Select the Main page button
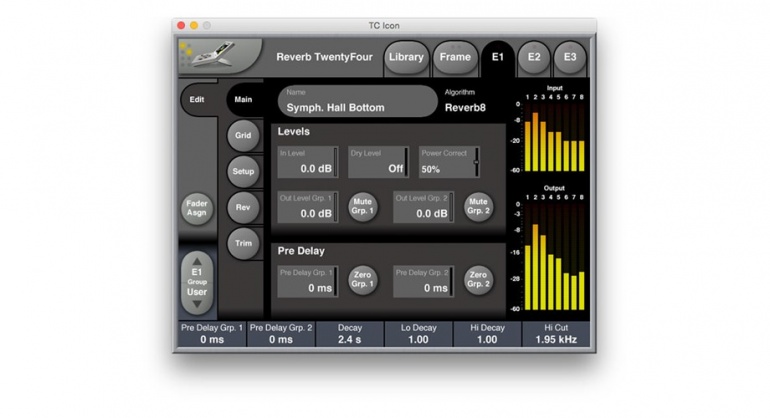Viewport: 770px width, 418px height. click(243, 99)
